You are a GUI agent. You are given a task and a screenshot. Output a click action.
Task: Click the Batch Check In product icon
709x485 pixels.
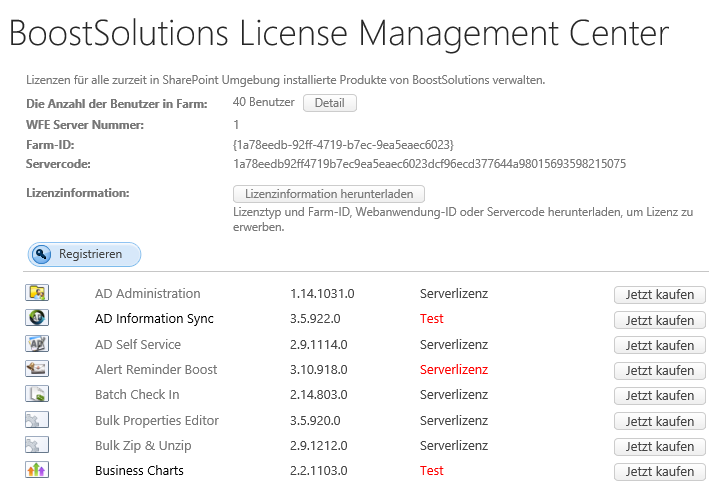pyautogui.click(x=37, y=394)
